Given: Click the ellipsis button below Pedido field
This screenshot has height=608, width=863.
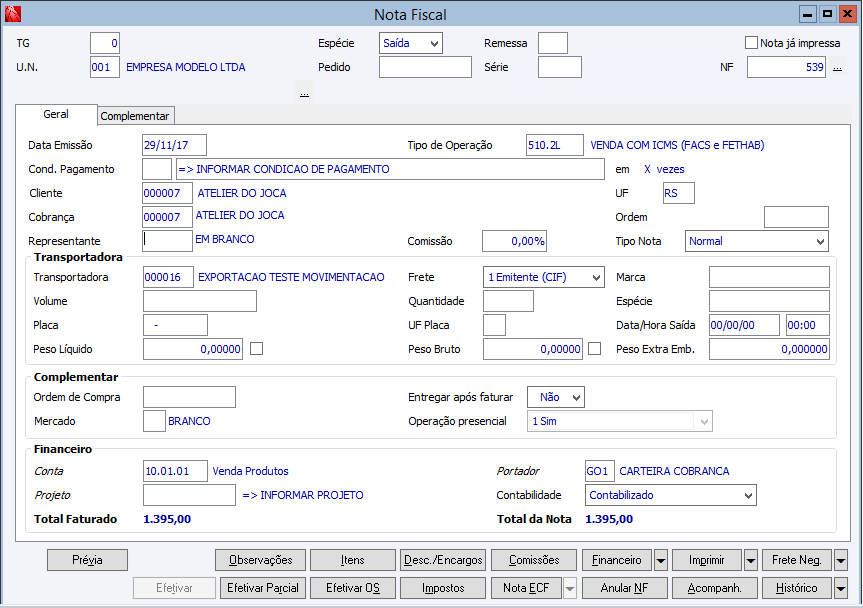Looking at the screenshot, I should tap(304, 93).
